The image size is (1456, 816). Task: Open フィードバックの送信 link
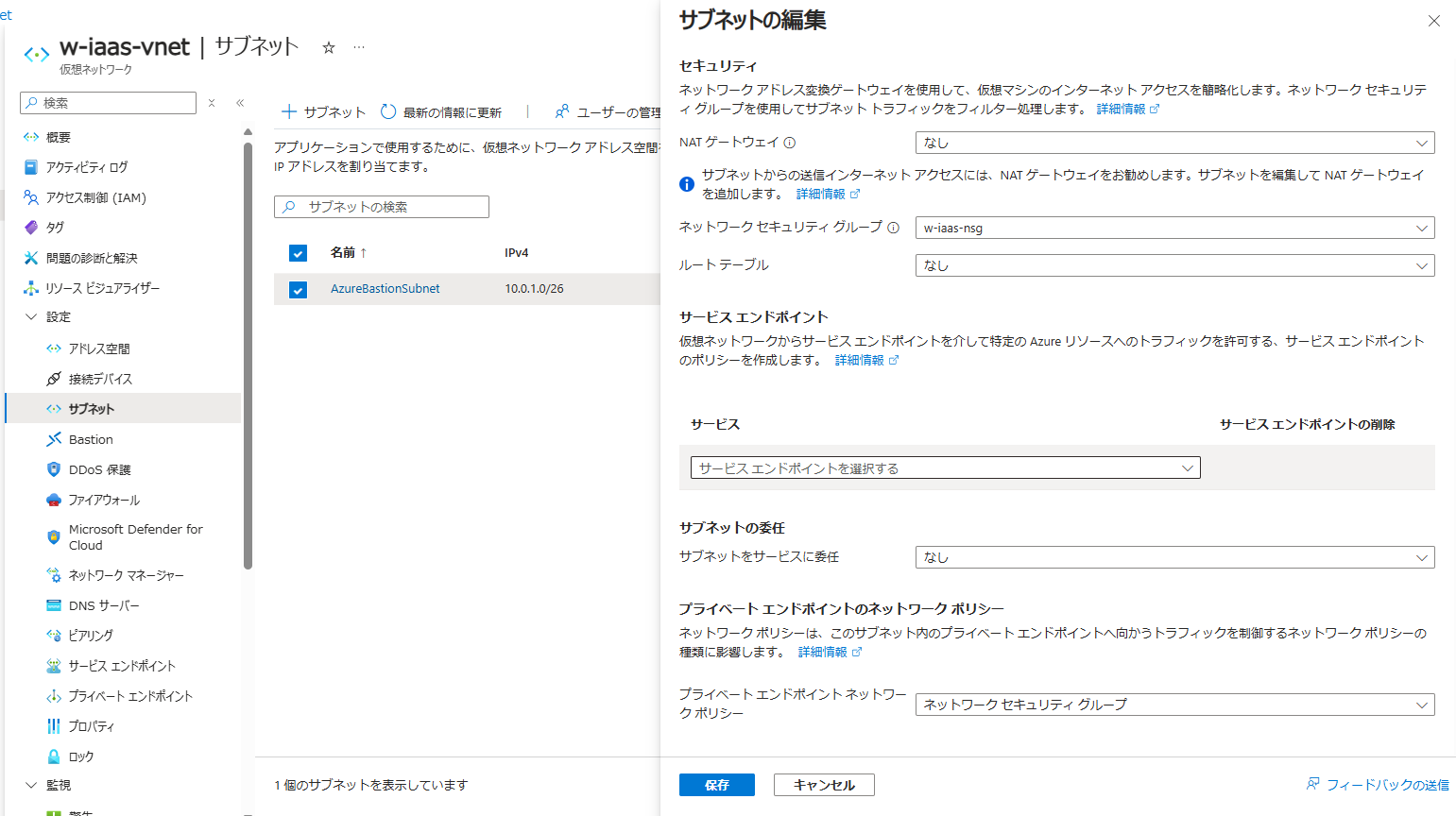(x=1378, y=785)
